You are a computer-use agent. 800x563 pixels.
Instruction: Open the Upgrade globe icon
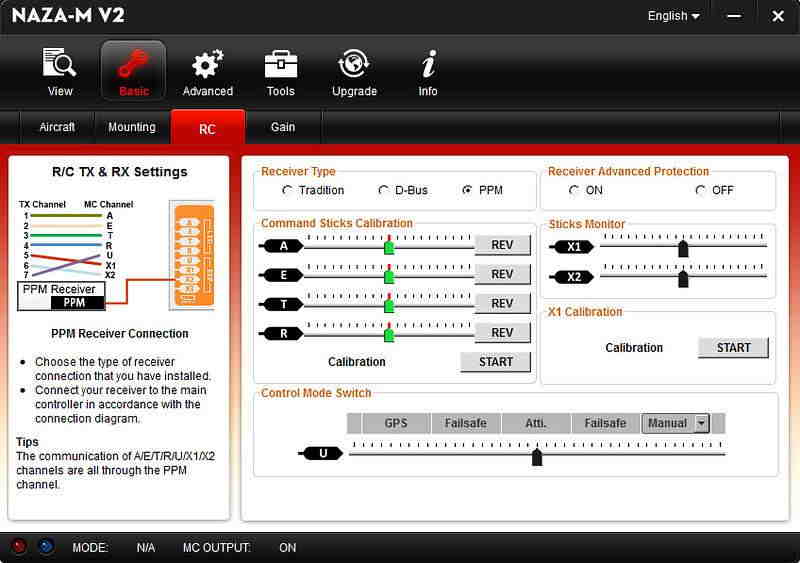pyautogui.click(x=354, y=64)
